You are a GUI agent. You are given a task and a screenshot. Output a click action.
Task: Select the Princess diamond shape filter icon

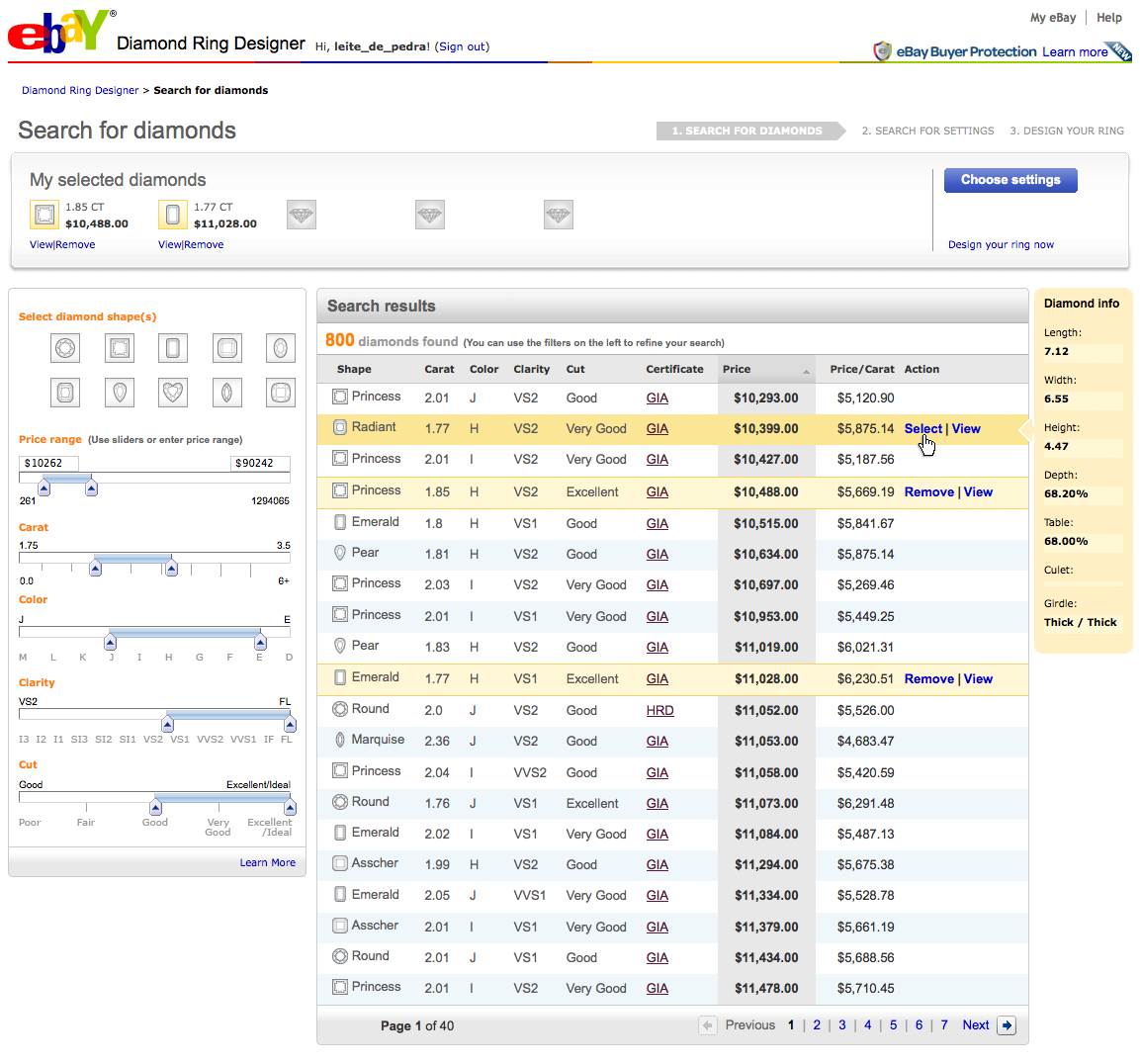point(120,348)
